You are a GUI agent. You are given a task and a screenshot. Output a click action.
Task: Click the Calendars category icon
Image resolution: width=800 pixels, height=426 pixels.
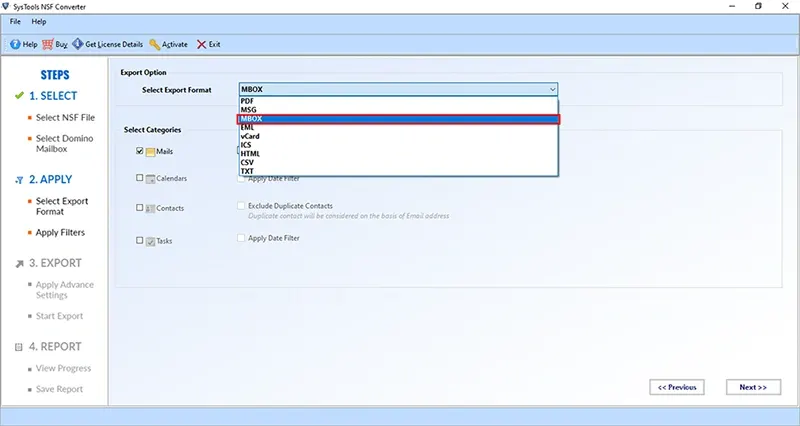click(x=150, y=179)
